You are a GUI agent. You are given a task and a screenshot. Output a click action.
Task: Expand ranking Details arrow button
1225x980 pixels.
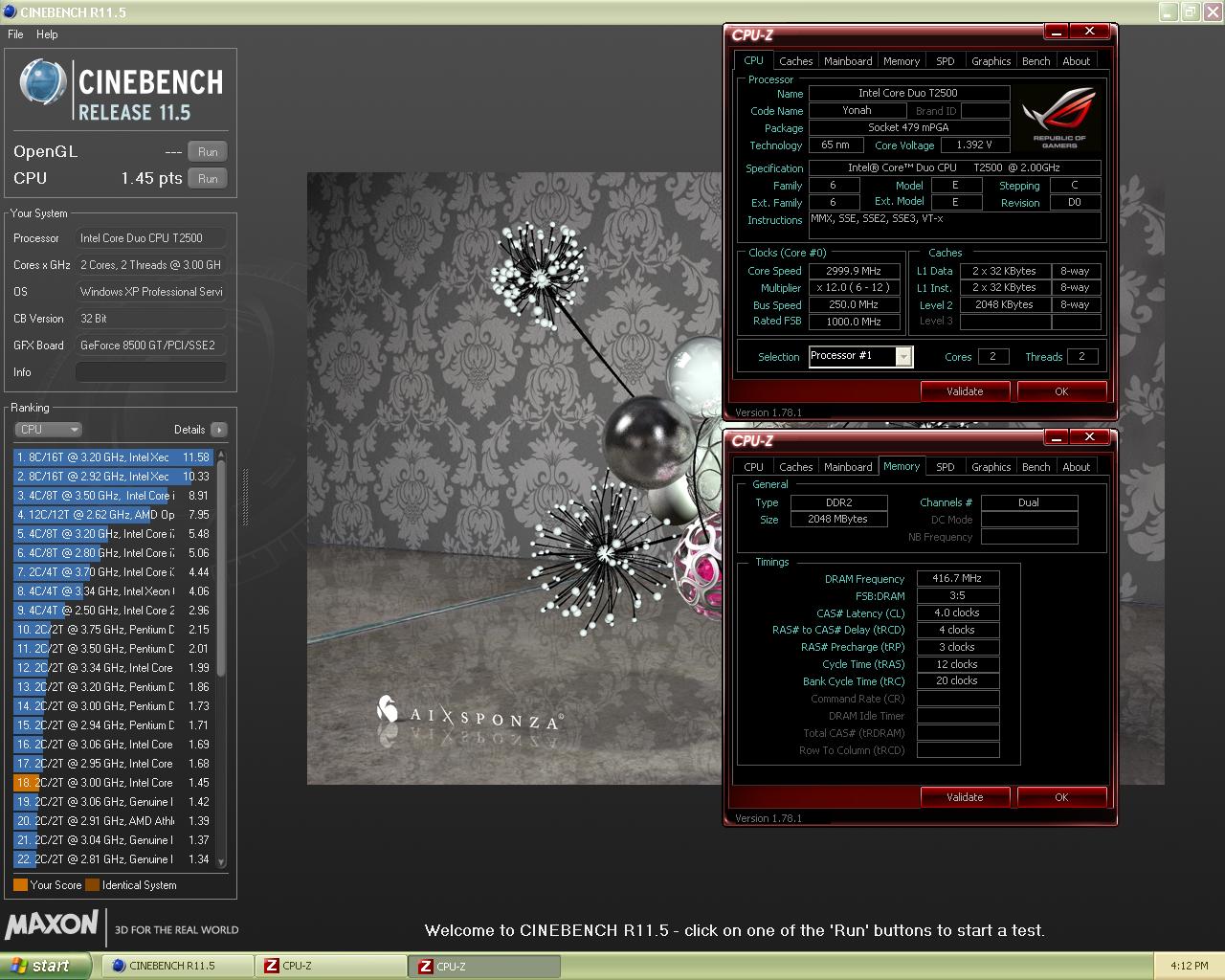[219, 430]
